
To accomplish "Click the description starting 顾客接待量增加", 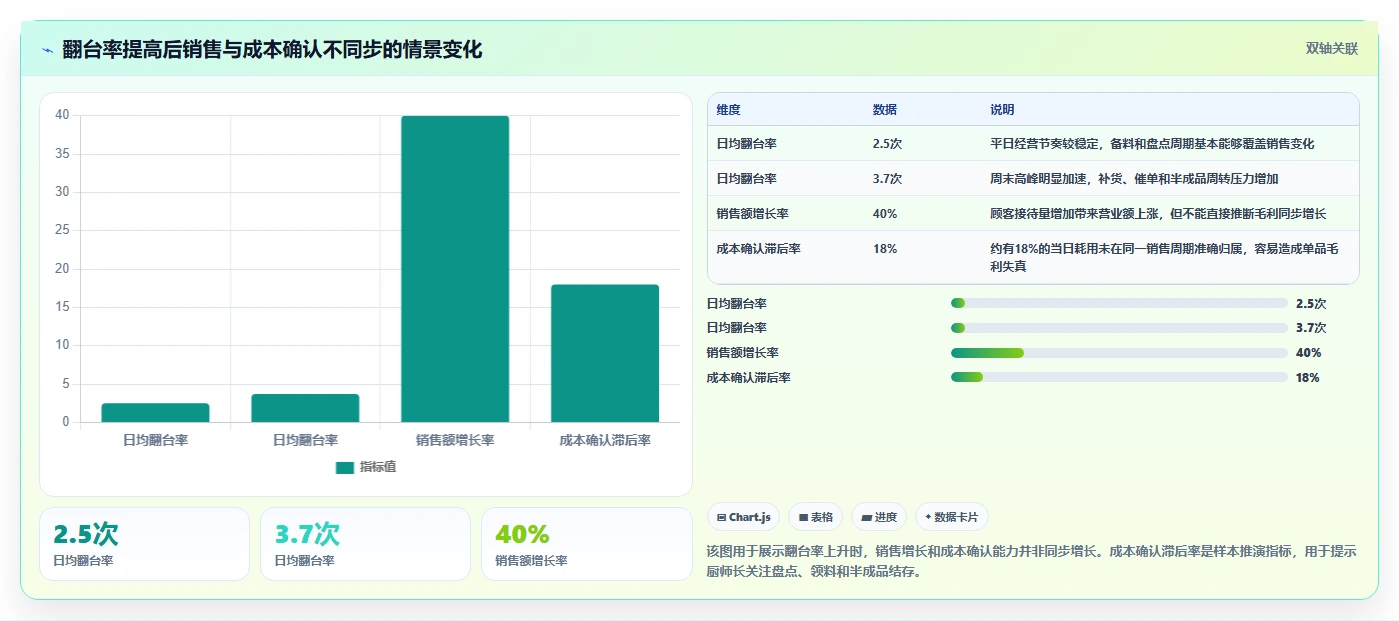I will click(x=1158, y=214).
